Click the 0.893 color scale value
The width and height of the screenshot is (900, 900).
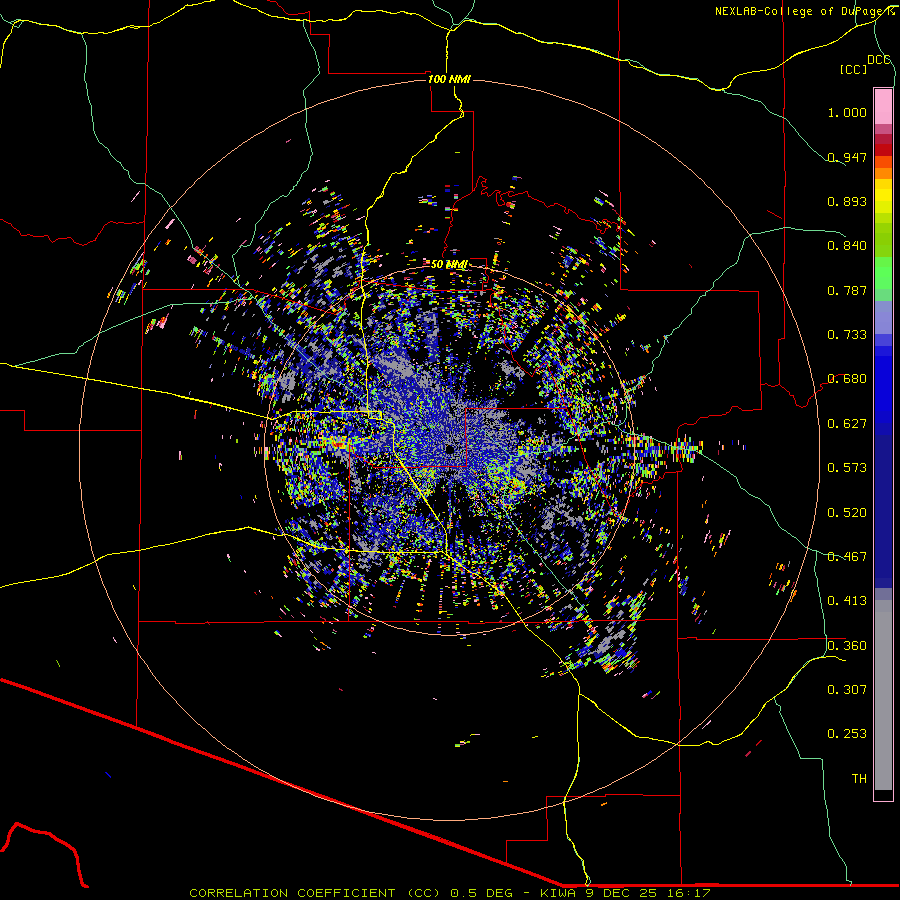pos(847,201)
